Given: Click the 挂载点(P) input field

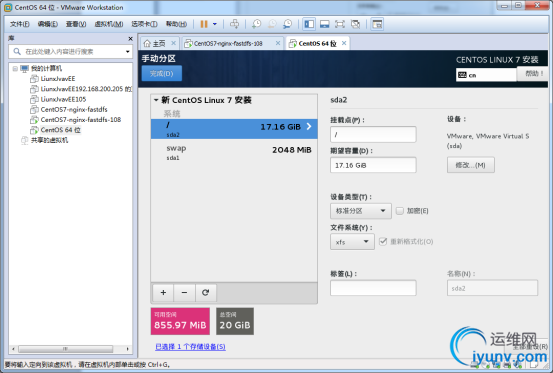Looking at the screenshot, I should pos(373,134).
